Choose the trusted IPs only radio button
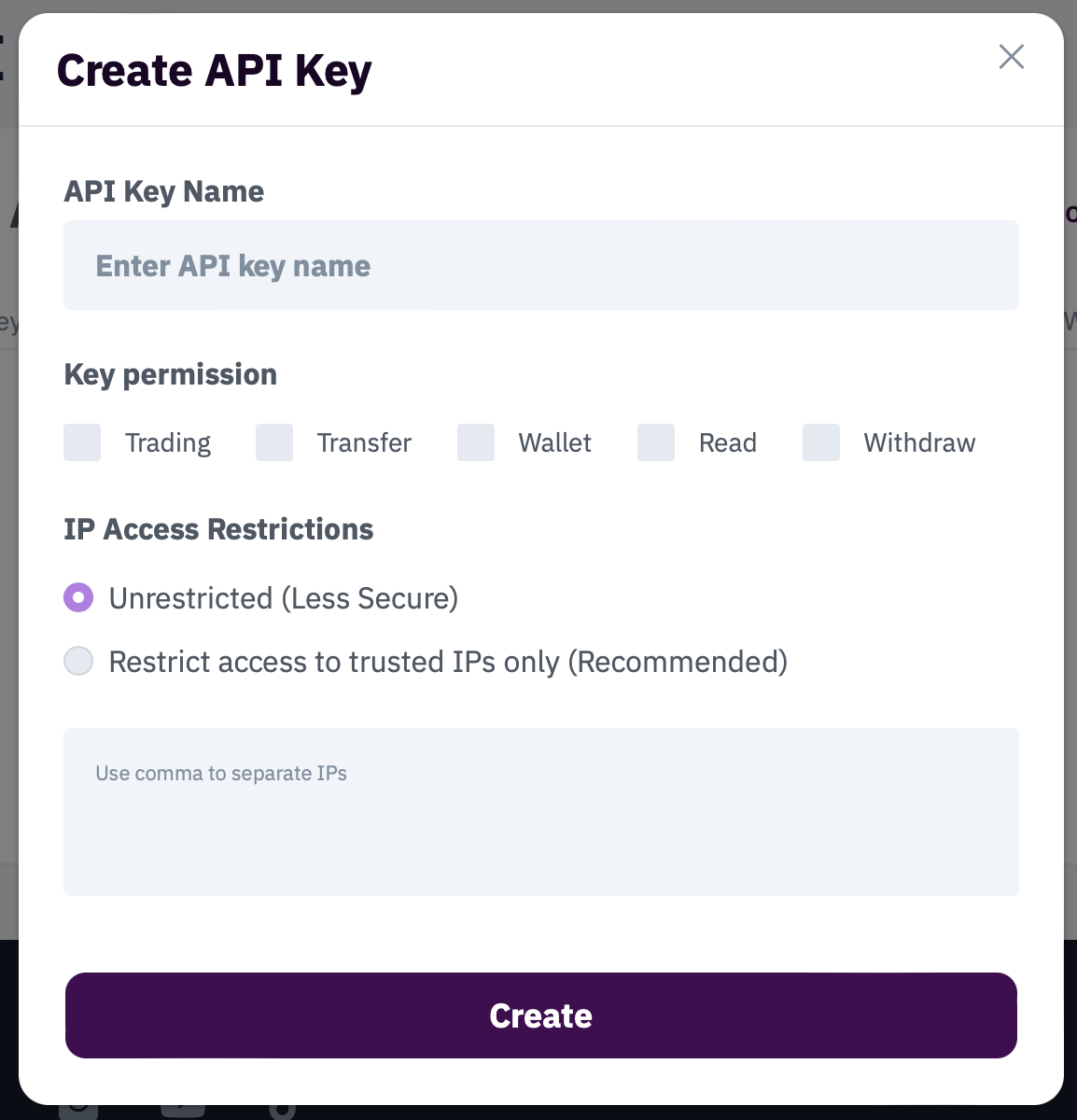 pos(78,661)
